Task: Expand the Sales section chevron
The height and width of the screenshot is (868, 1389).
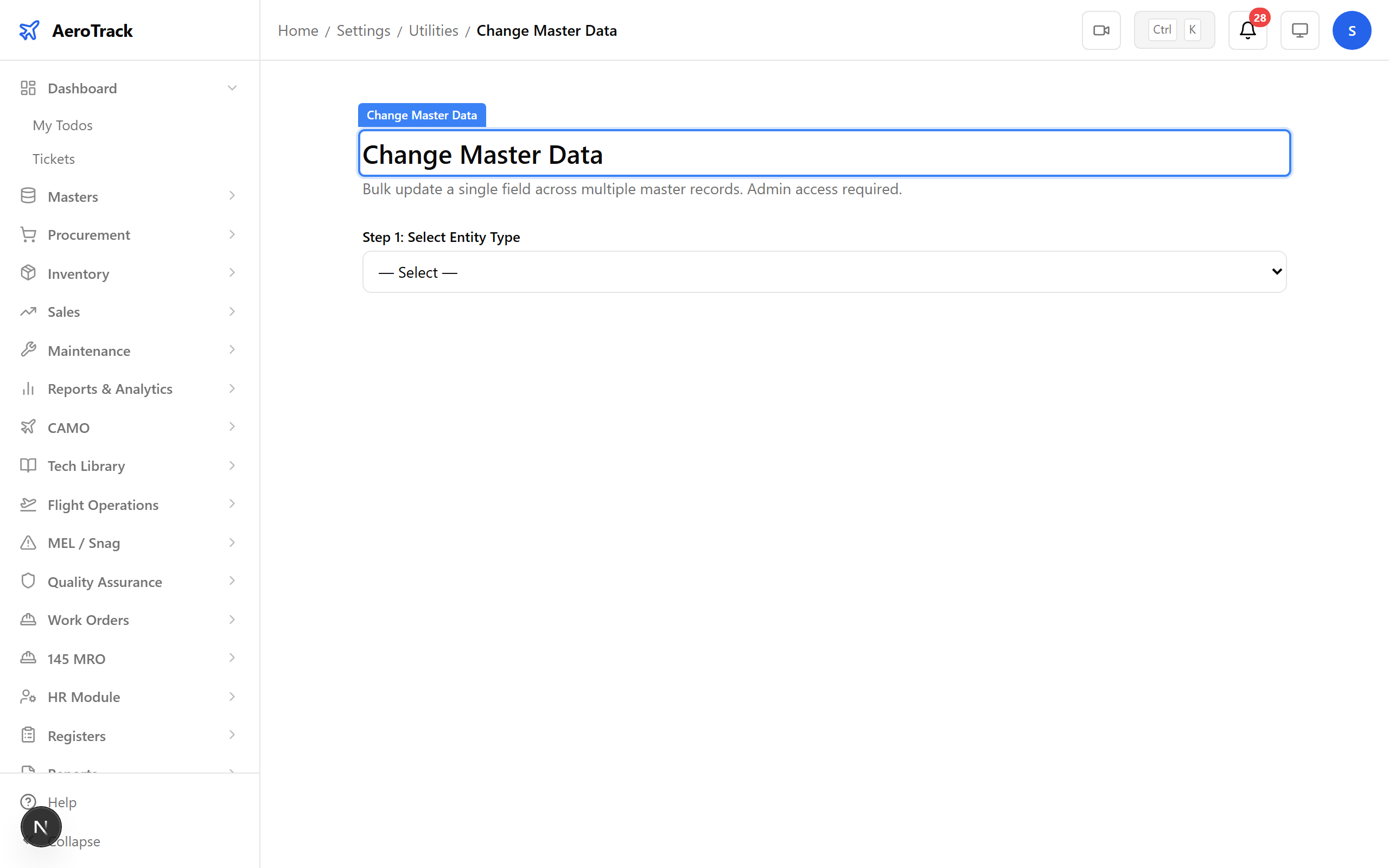Action: [232, 311]
